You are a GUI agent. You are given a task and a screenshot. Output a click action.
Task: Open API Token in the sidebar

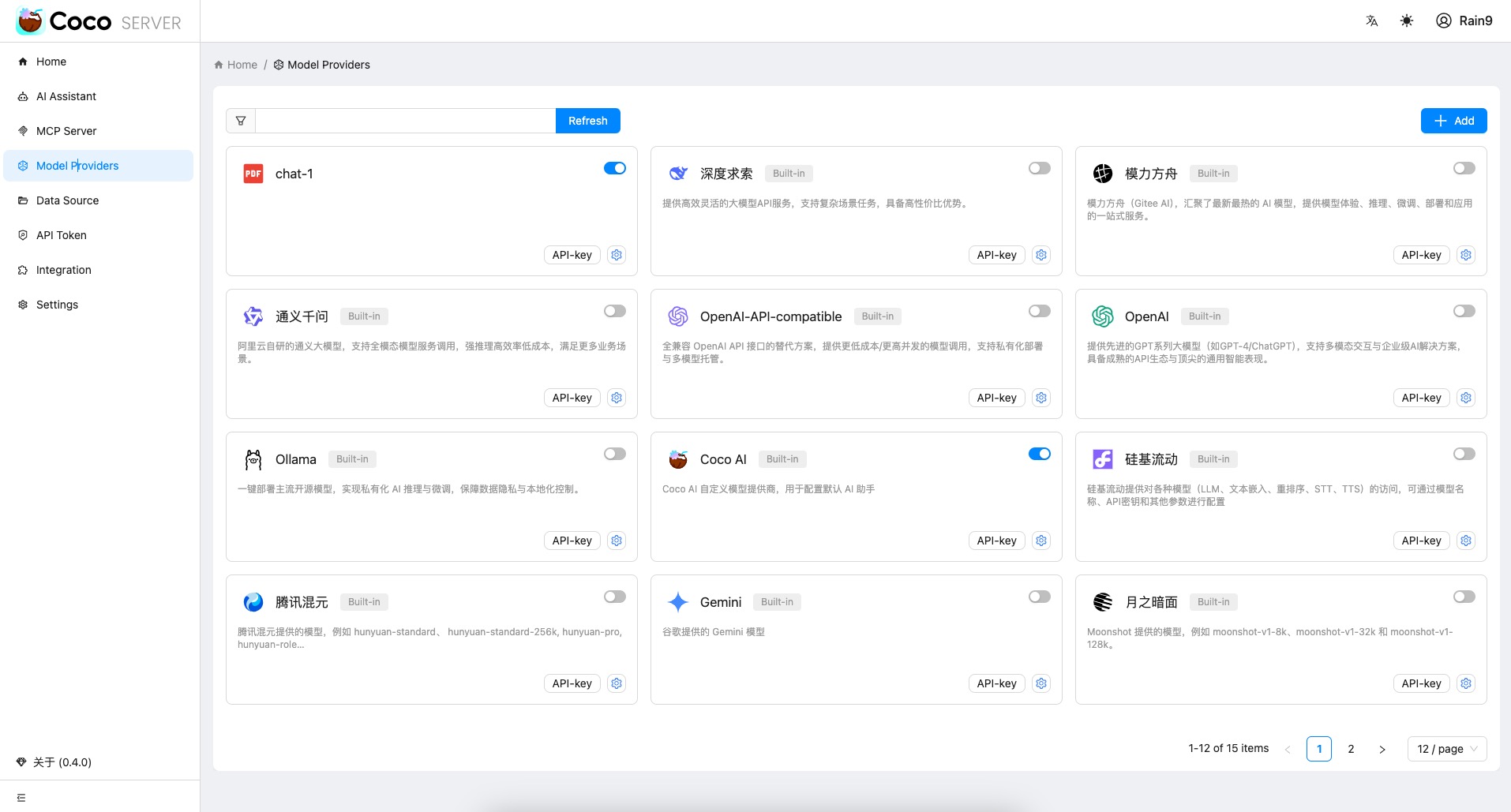(99, 235)
